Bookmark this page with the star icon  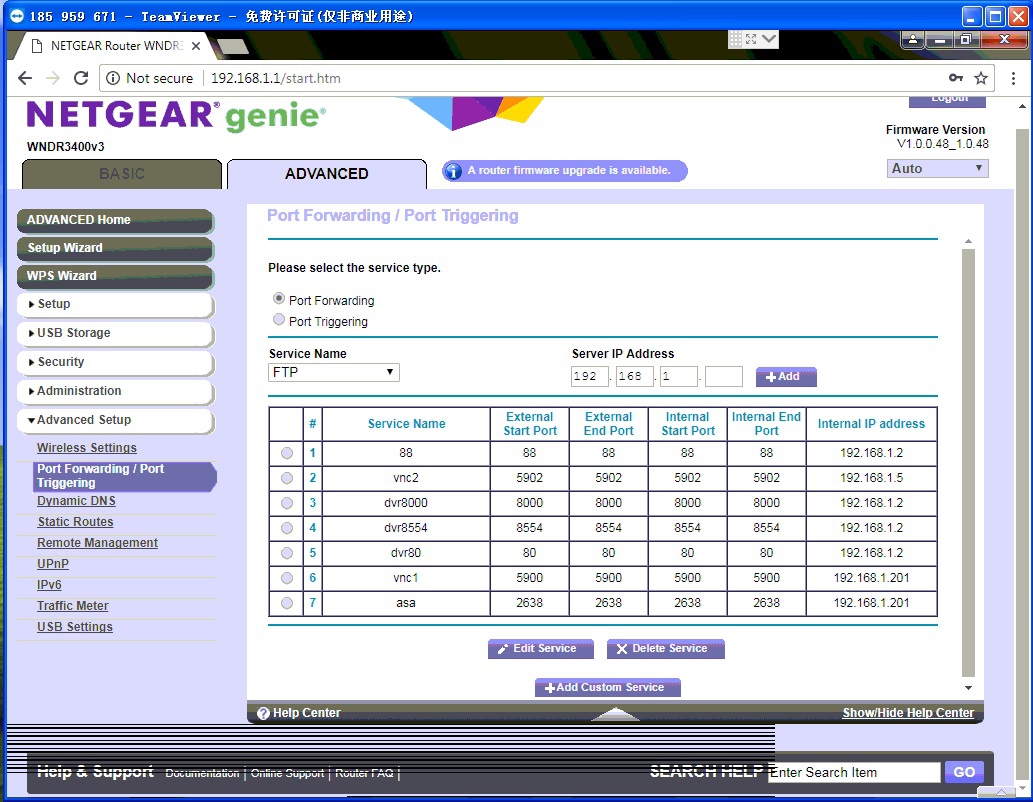[981, 78]
